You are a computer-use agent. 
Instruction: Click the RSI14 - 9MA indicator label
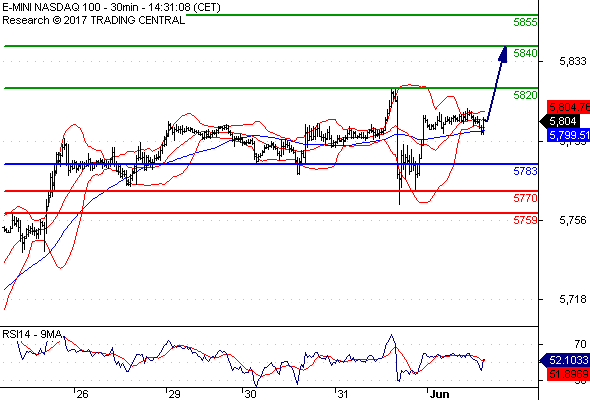[32, 334]
